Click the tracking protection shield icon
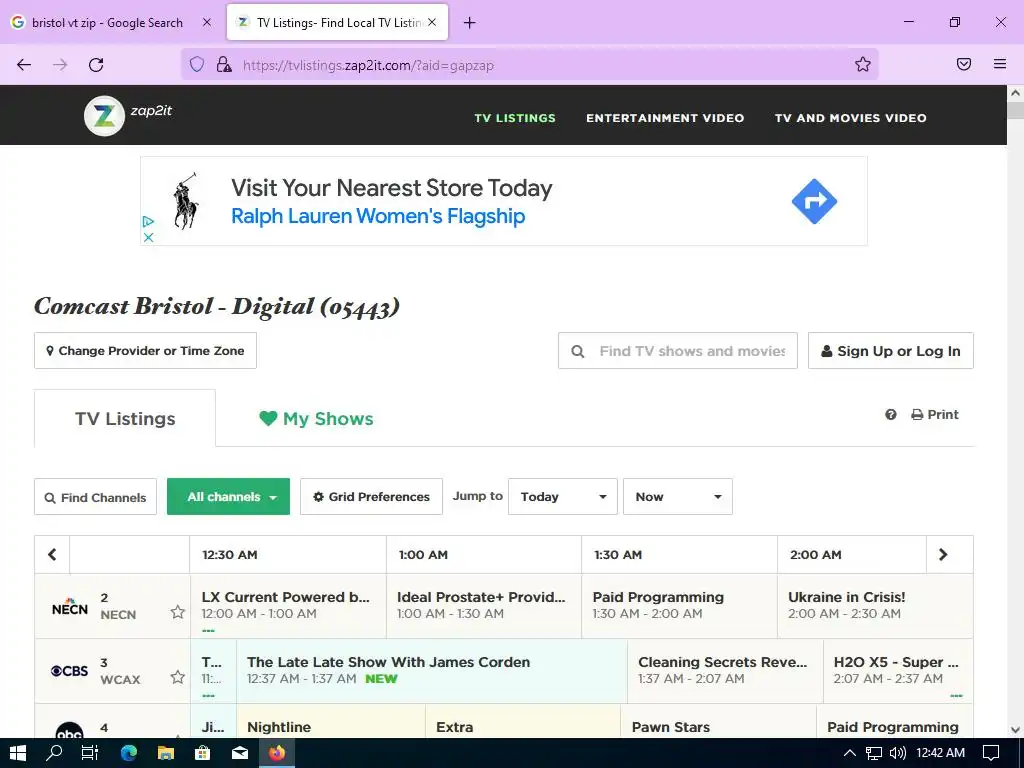 tap(197, 64)
